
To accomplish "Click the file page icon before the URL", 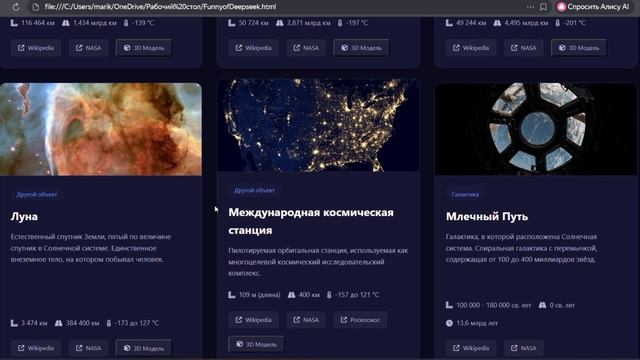I will [36, 7].
